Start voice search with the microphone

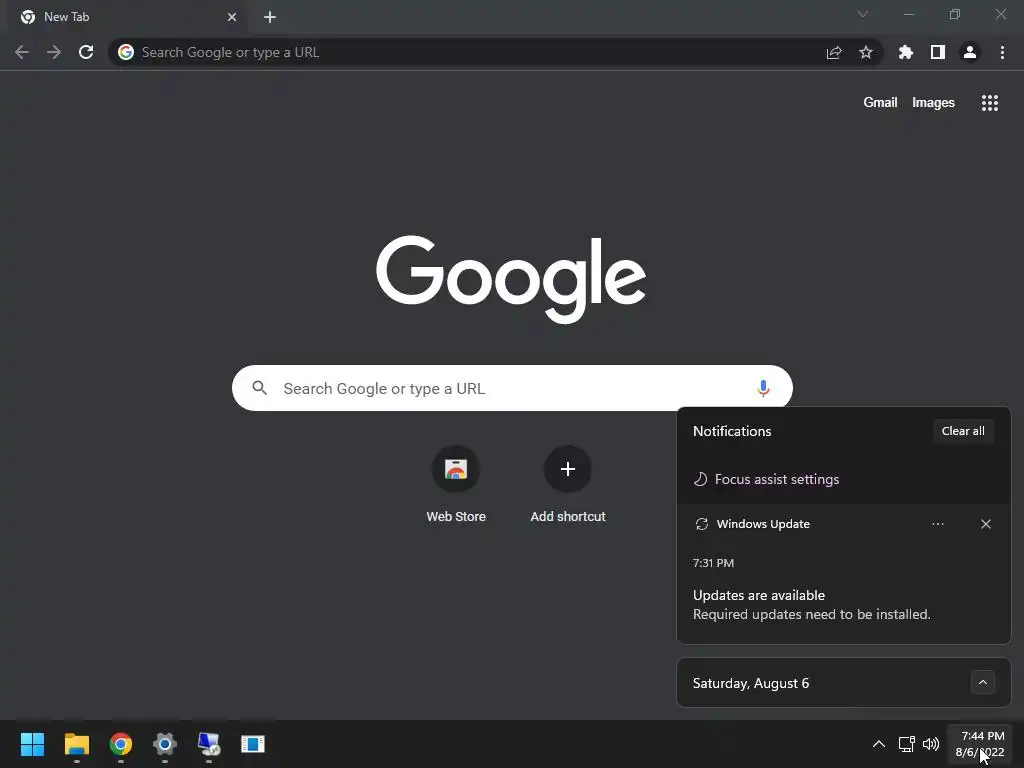click(x=763, y=388)
